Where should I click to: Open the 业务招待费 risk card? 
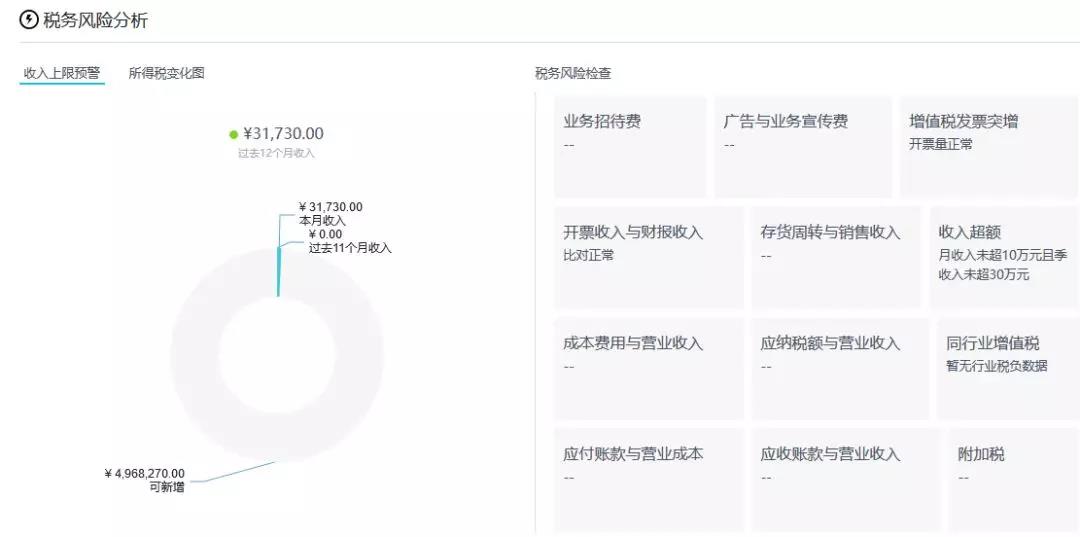click(x=630, y=147)
